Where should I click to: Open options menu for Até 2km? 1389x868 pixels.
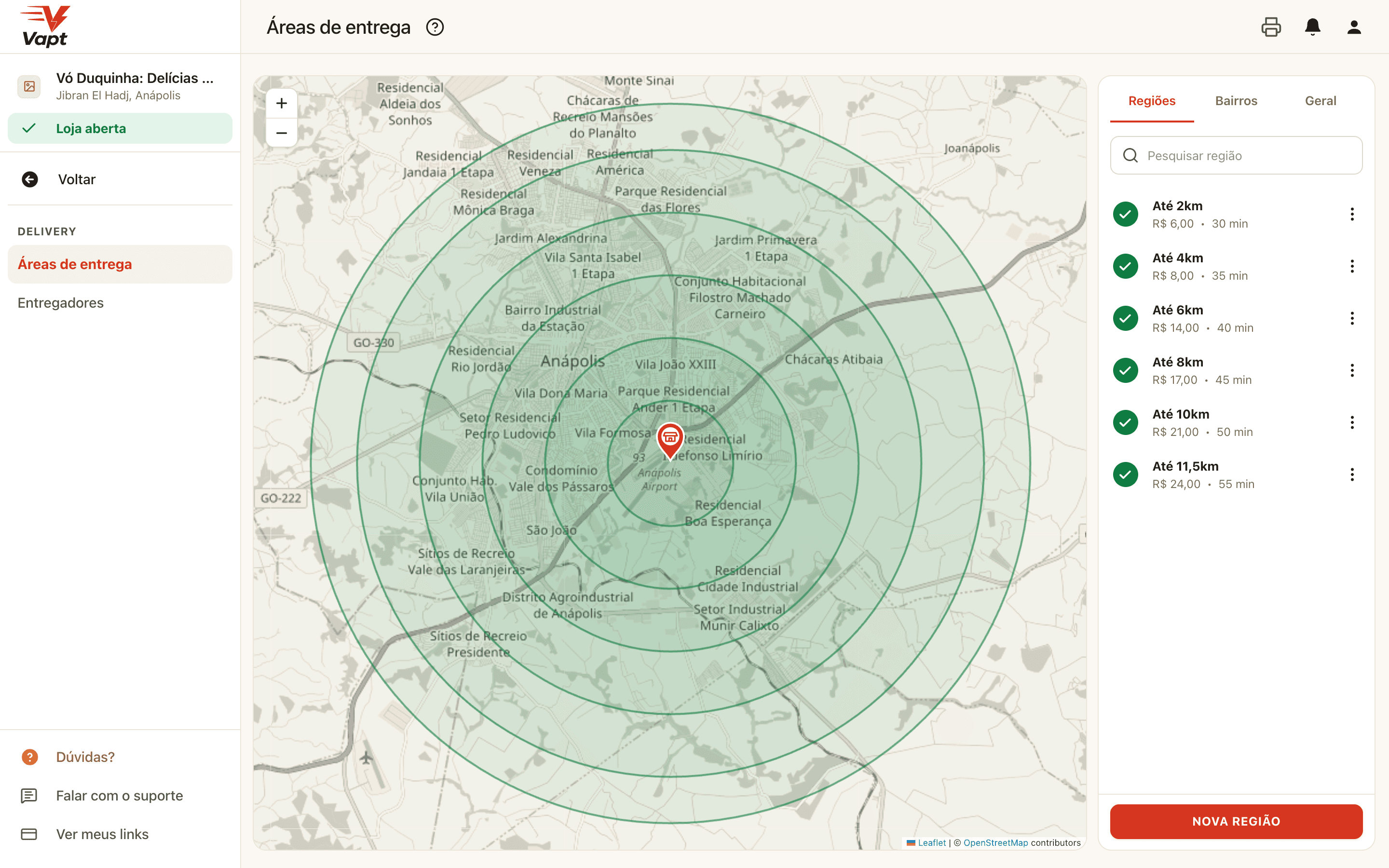pyautogui.click(x=1352, y=214)
